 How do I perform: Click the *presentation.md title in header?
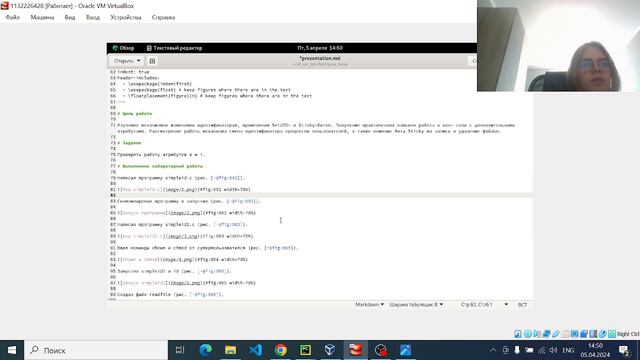pos(320,58)
